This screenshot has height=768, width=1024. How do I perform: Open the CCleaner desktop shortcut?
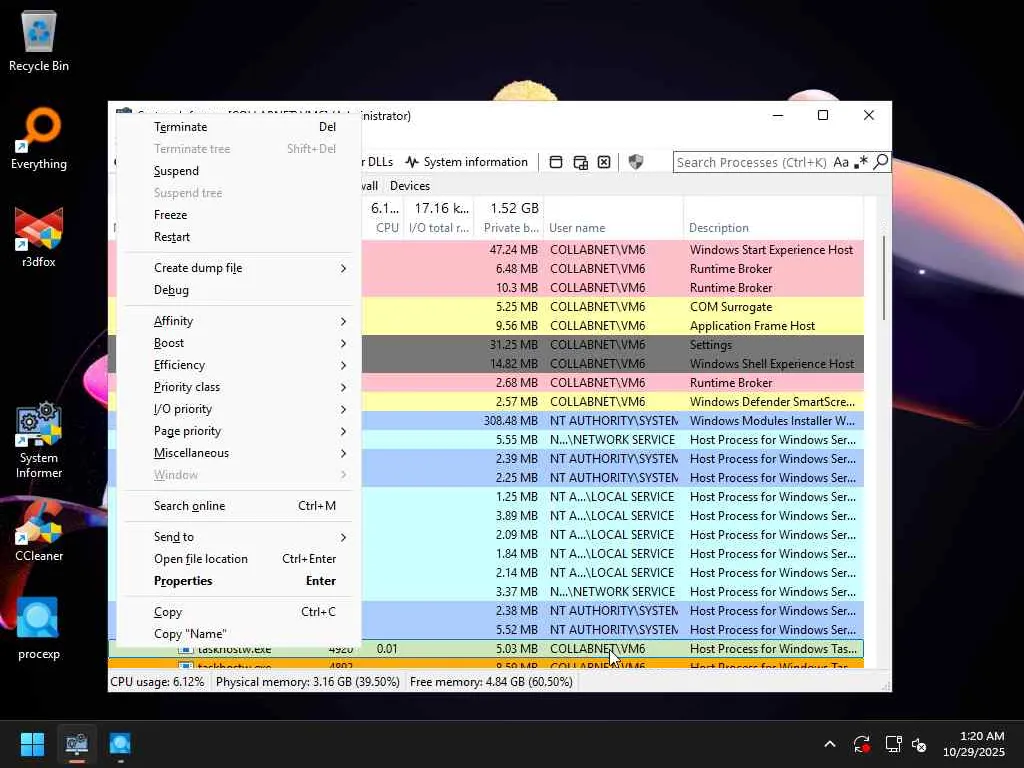(x=39, y=532)
